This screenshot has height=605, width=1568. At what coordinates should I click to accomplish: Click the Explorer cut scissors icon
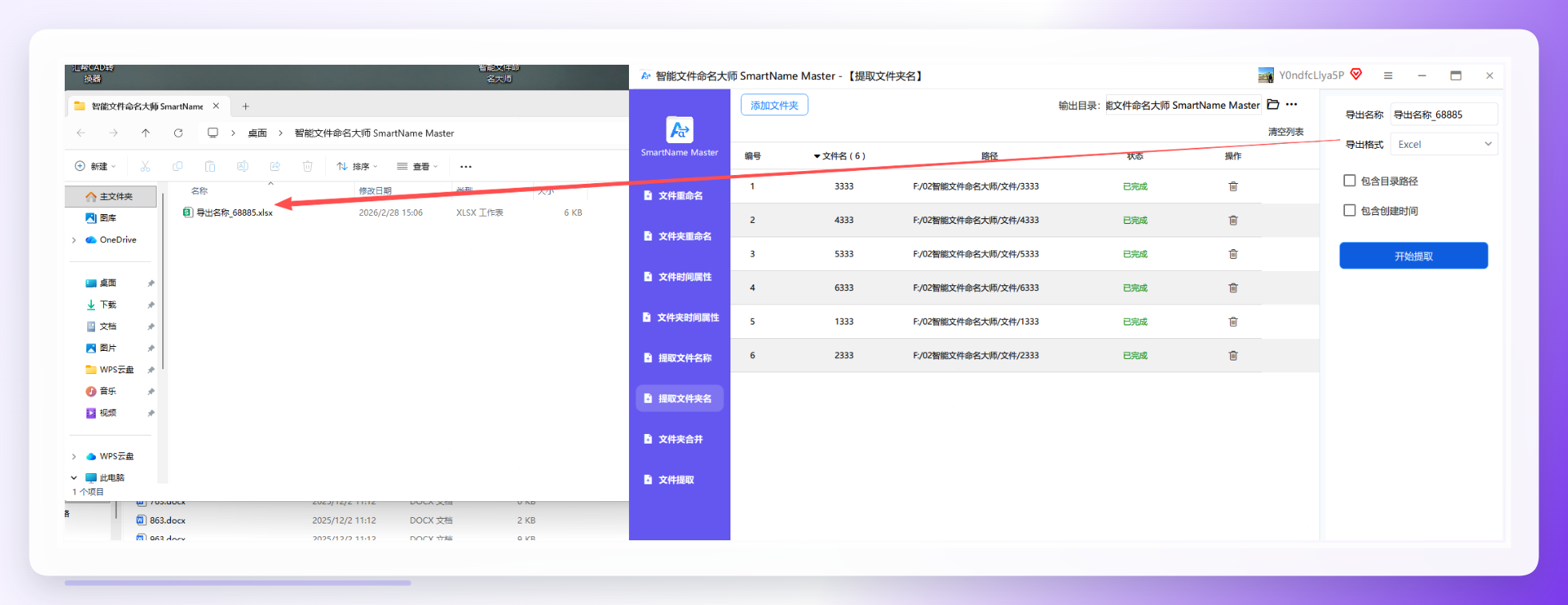click(x=145, y=166)
